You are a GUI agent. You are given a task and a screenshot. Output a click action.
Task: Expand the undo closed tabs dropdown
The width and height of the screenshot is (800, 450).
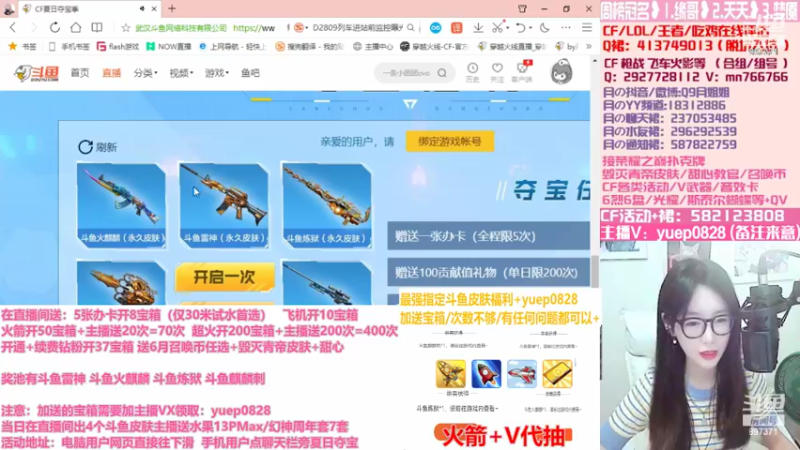[531, 28]
